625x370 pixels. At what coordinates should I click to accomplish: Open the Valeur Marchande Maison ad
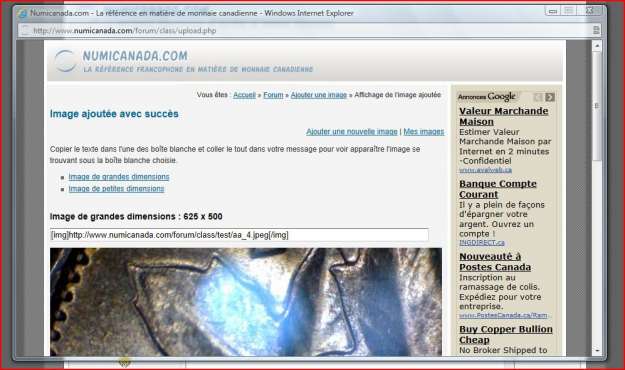click(x=503, y=116)
